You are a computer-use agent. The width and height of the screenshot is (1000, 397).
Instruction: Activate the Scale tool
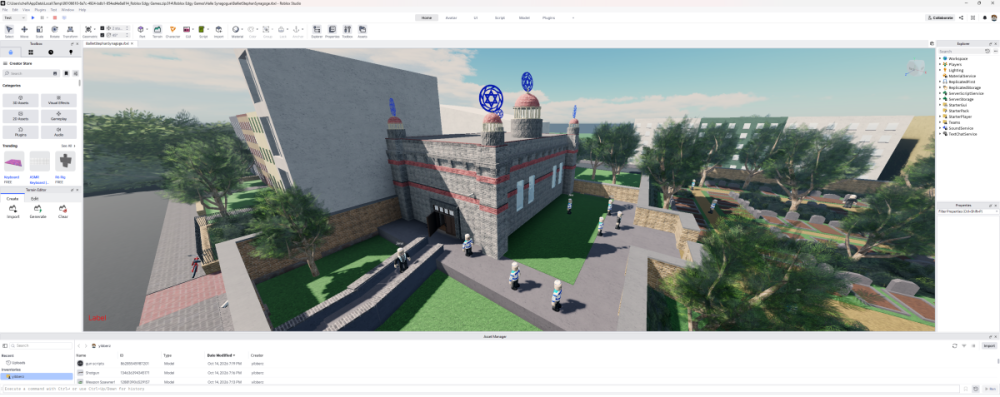coord(40,31)
